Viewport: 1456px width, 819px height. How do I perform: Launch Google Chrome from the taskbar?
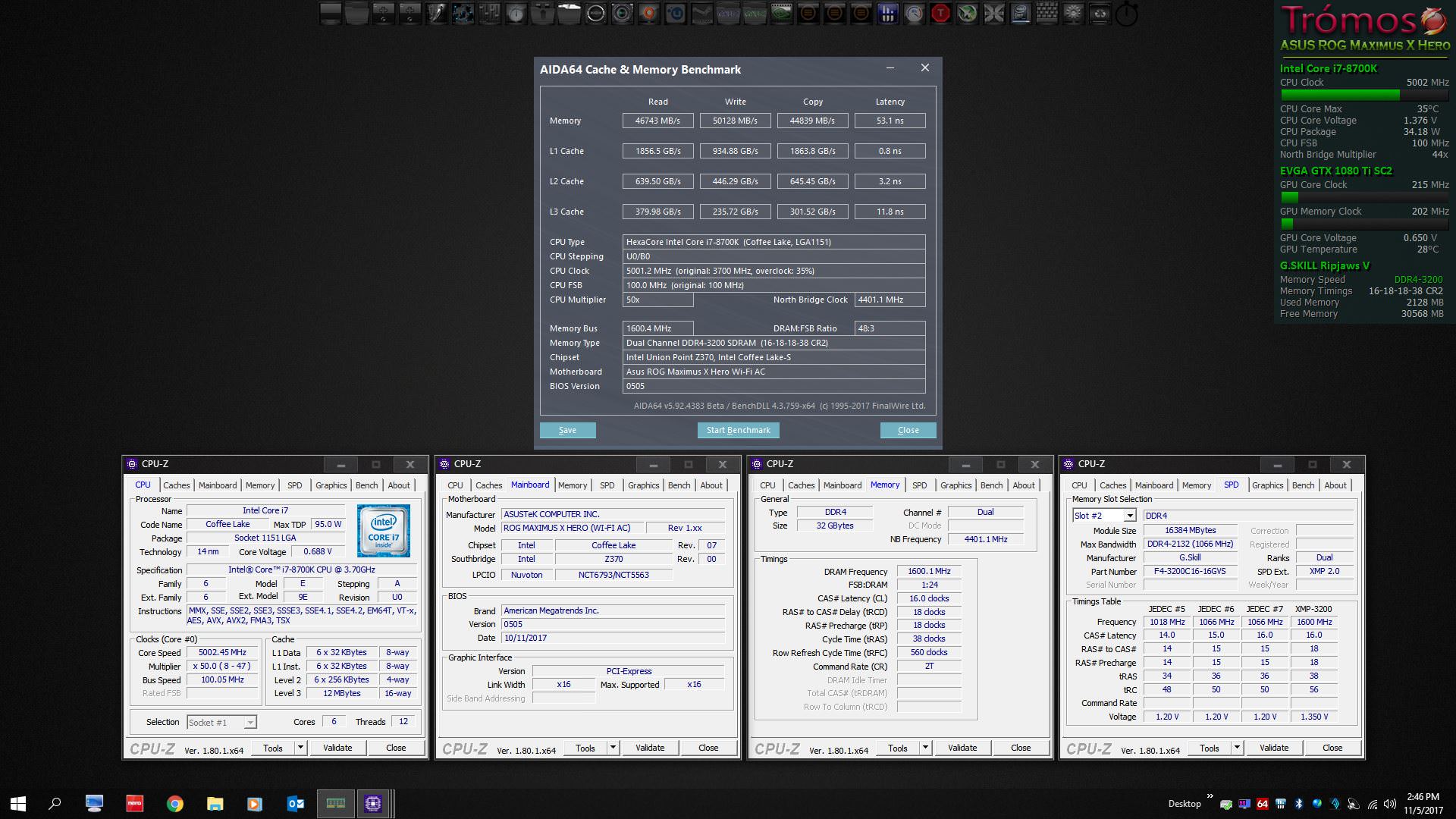pos(175,804)
